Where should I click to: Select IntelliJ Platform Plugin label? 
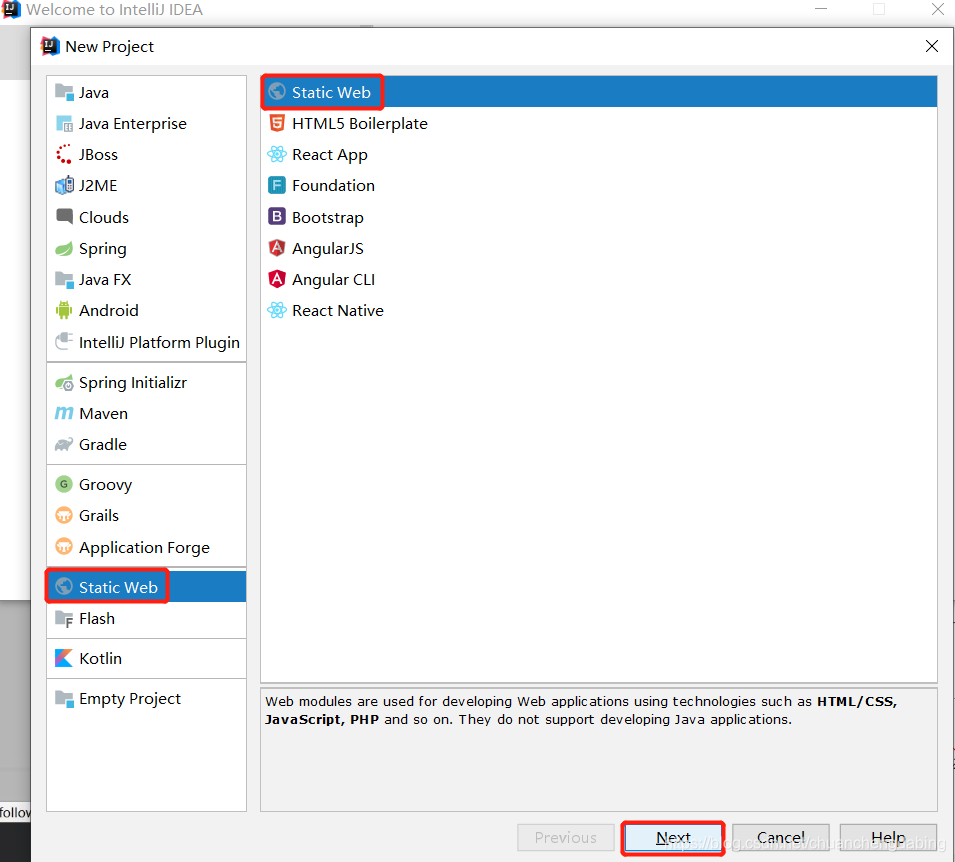[x=160, y=342]
